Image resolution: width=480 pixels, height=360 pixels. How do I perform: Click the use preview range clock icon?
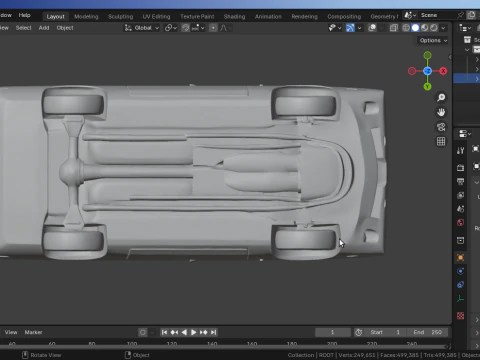(x=359, y=332)
